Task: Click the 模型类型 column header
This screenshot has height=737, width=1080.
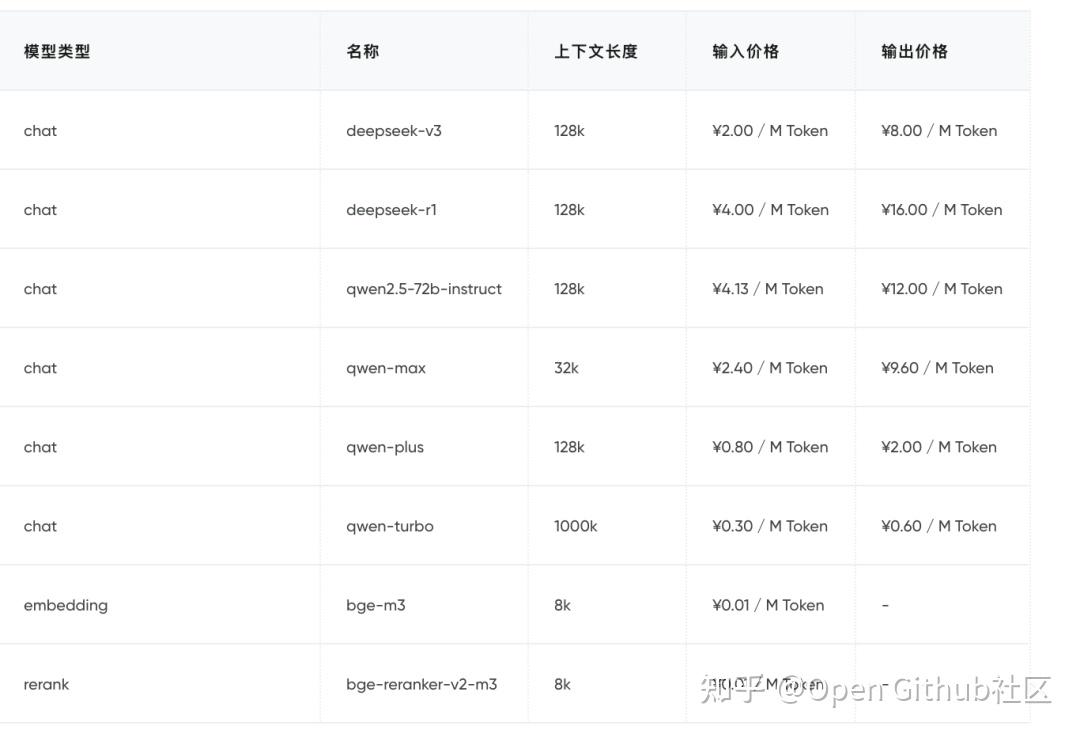Action: point(56,52)
